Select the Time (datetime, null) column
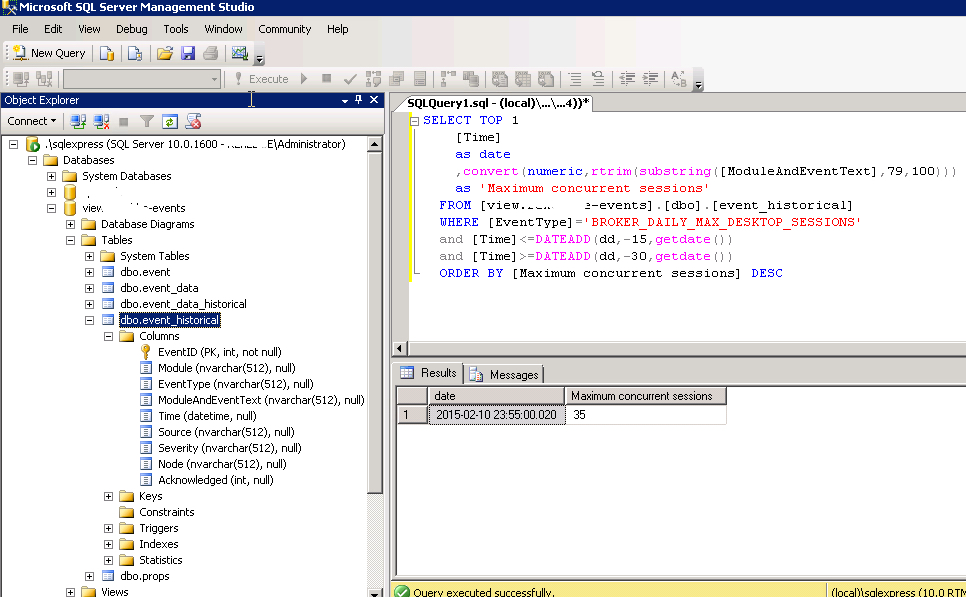The image size is (966, 597). point(207,416)
